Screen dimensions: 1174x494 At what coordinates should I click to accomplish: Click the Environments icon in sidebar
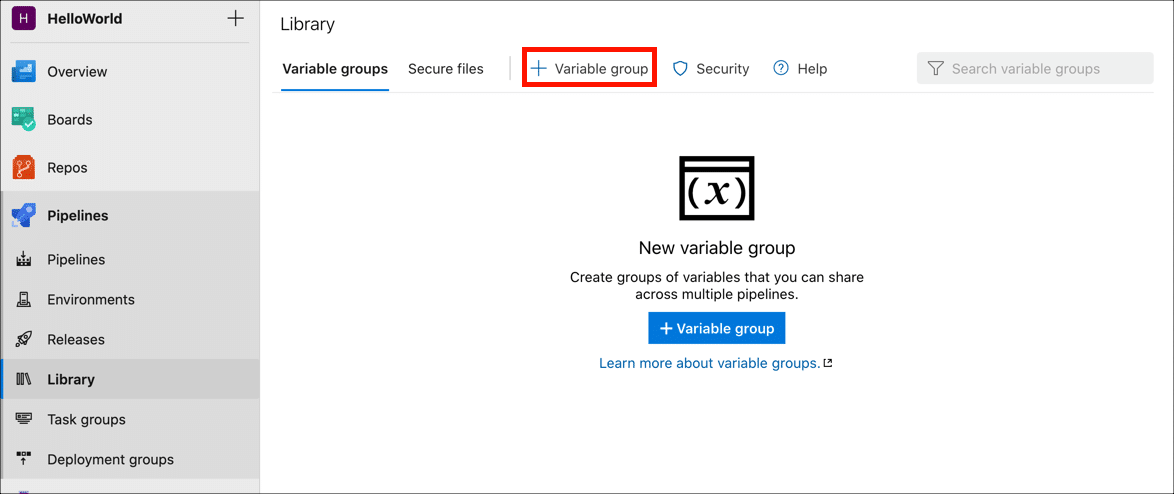tap(24, 300)
